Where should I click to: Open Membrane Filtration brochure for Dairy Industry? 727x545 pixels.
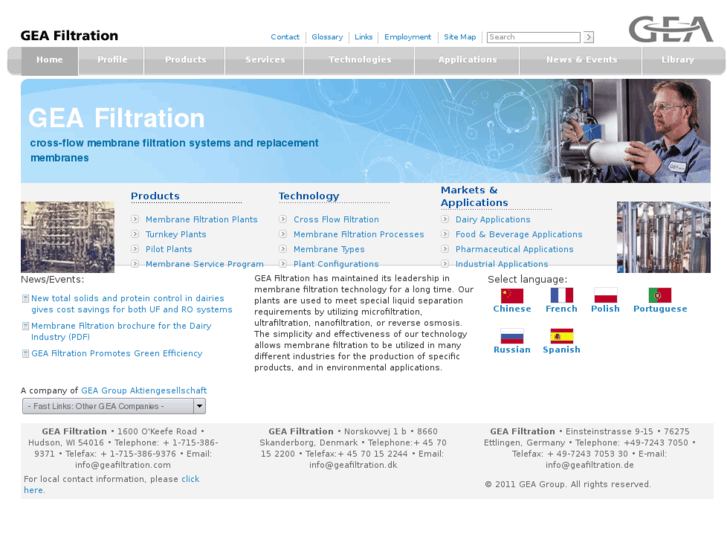pyautogui.click(x=121, y=331)
